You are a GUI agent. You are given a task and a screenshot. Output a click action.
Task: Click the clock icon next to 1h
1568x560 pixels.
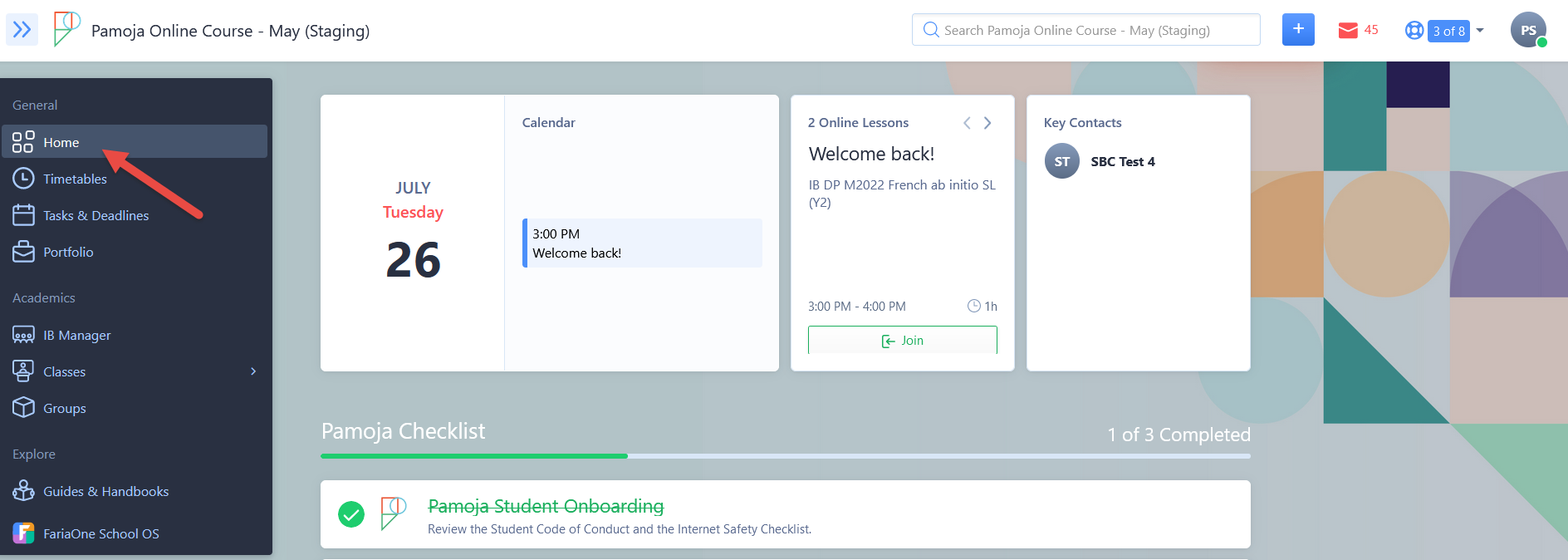click(x=974, y=306)
